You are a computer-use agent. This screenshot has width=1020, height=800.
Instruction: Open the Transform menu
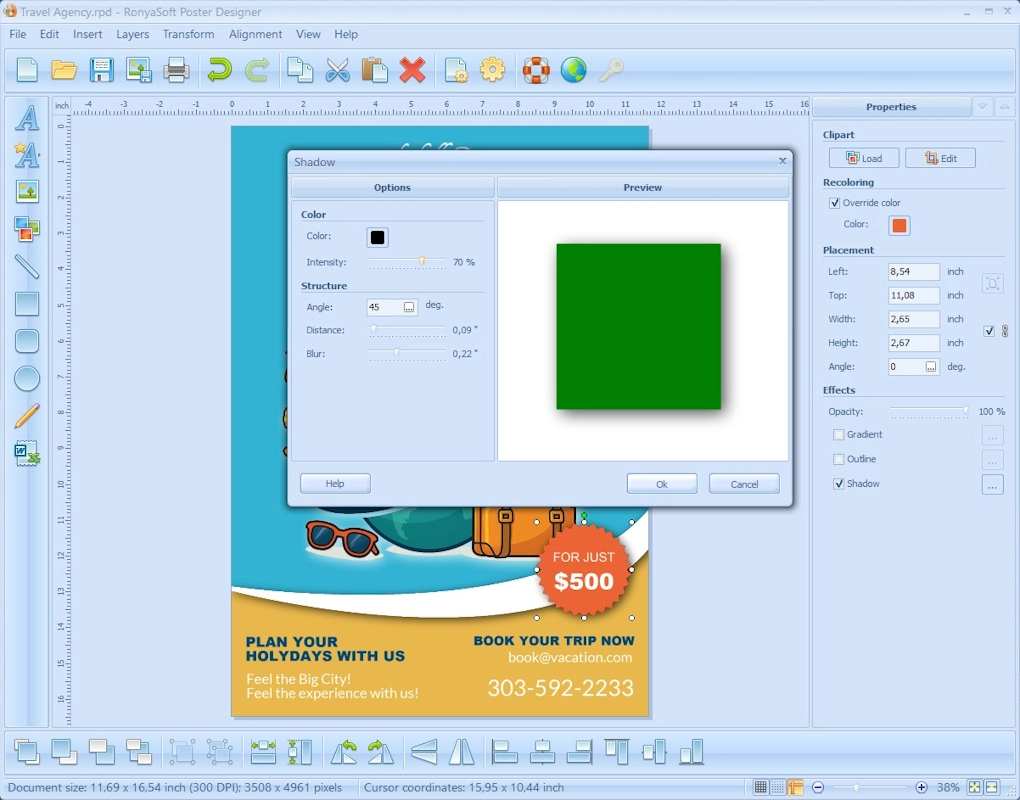(188, 34)
